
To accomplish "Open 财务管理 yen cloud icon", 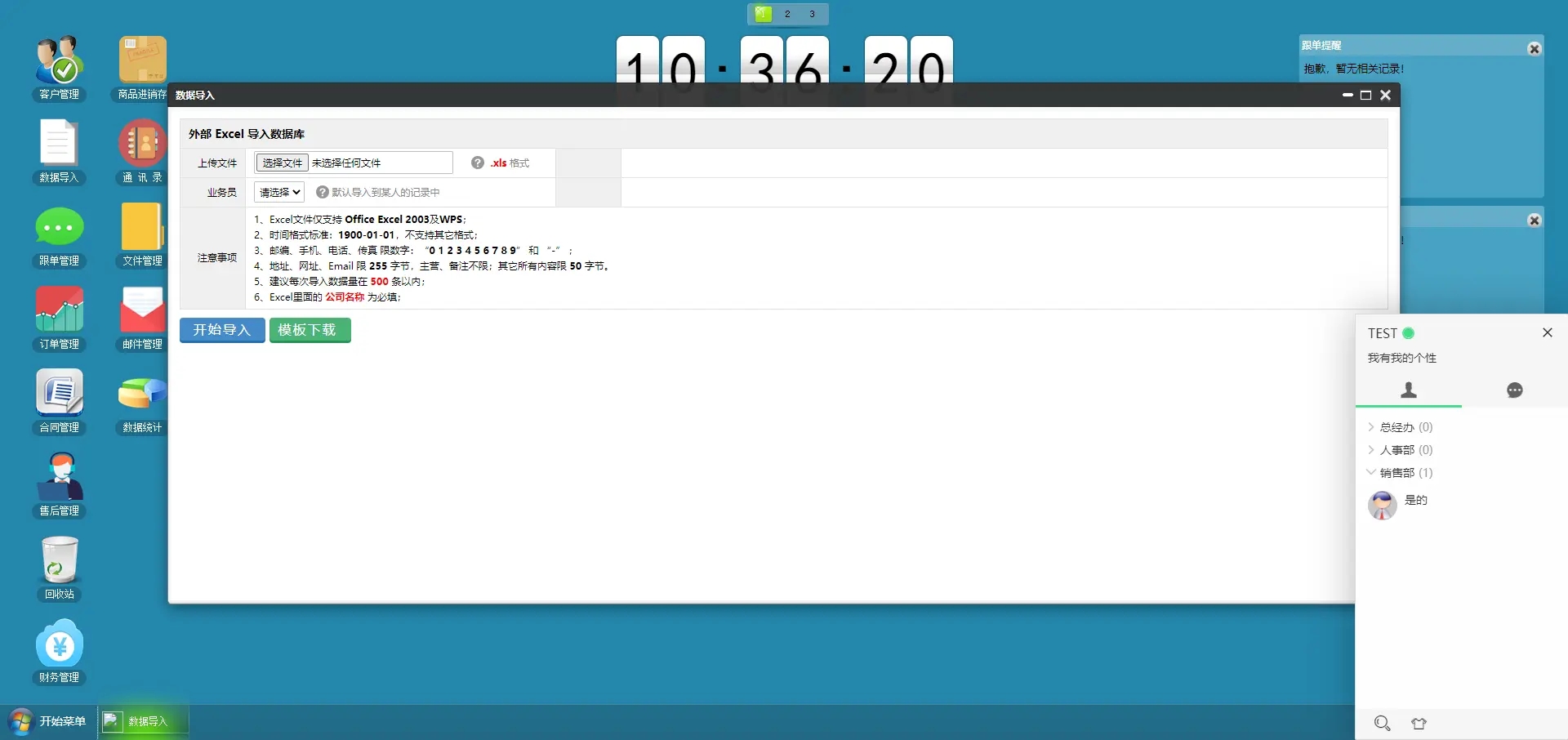I will 60,644.
